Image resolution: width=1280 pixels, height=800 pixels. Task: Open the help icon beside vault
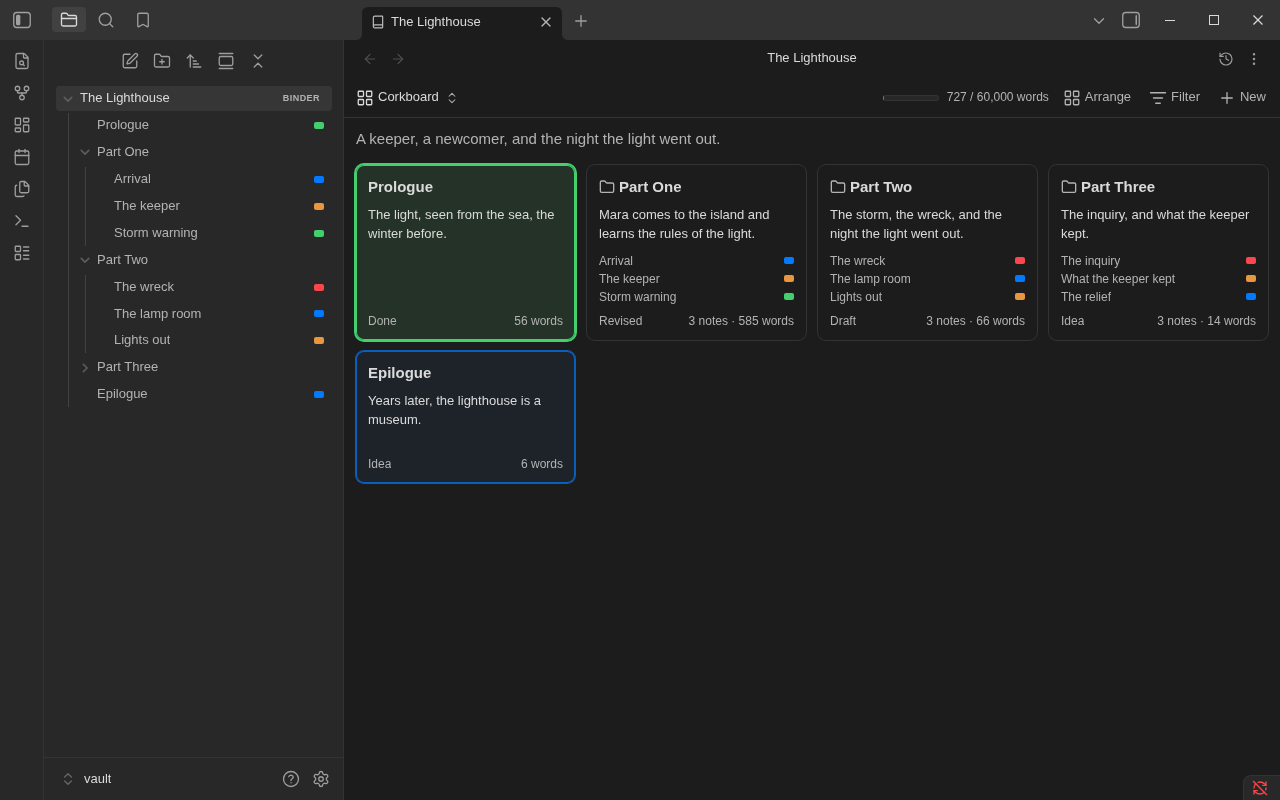click(x=291, y=779)
